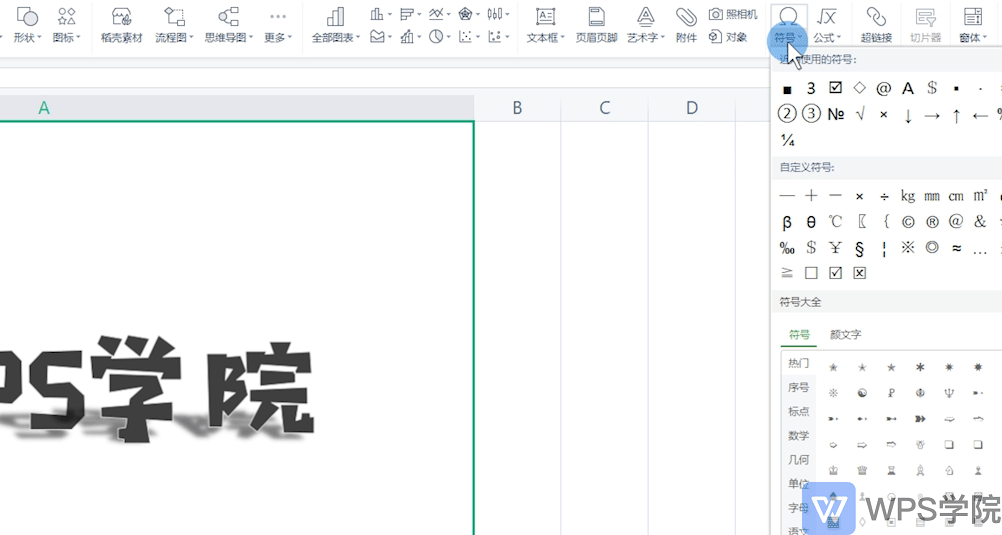The image size is (1002, 535).
Task: Insert the black square recent symbol
Action: pos(787,89)
